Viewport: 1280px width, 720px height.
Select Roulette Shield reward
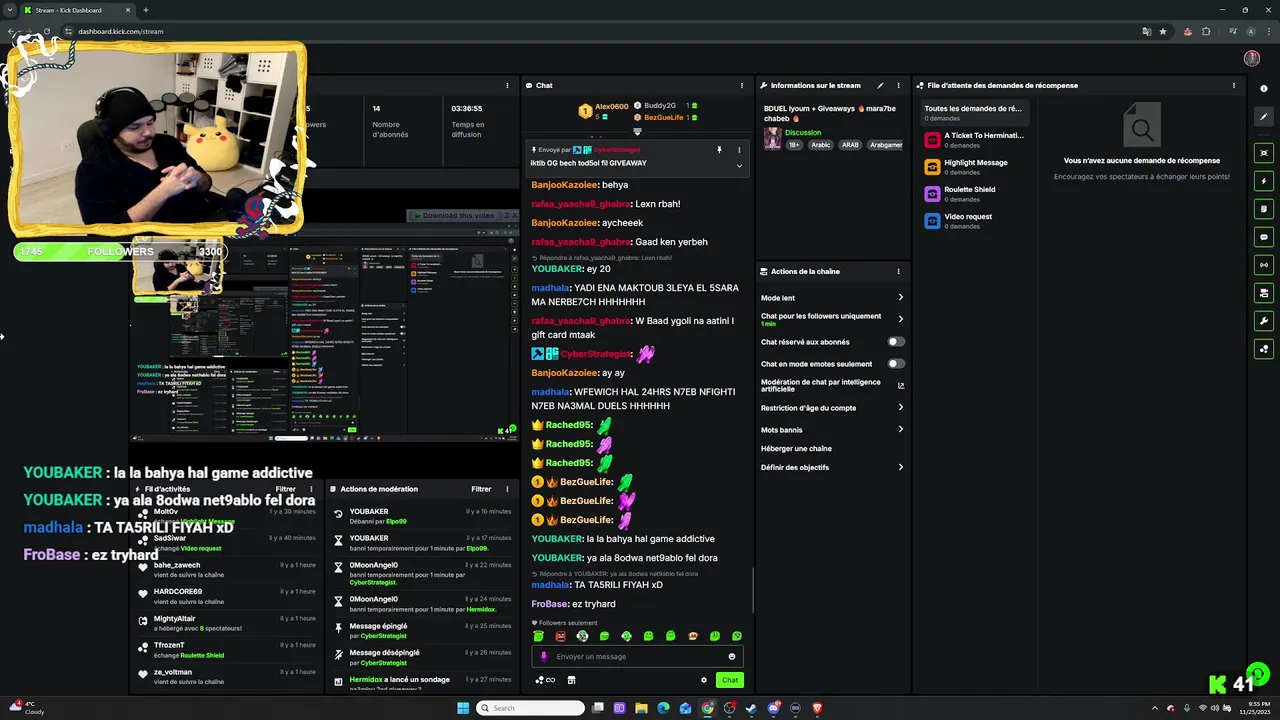(x=974, y=194)
